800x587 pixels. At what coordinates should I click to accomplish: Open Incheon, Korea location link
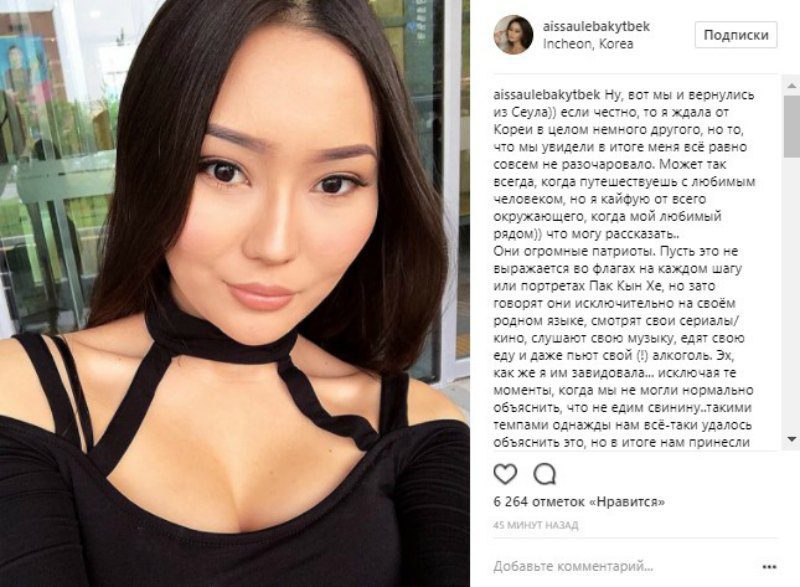[588, 44]
